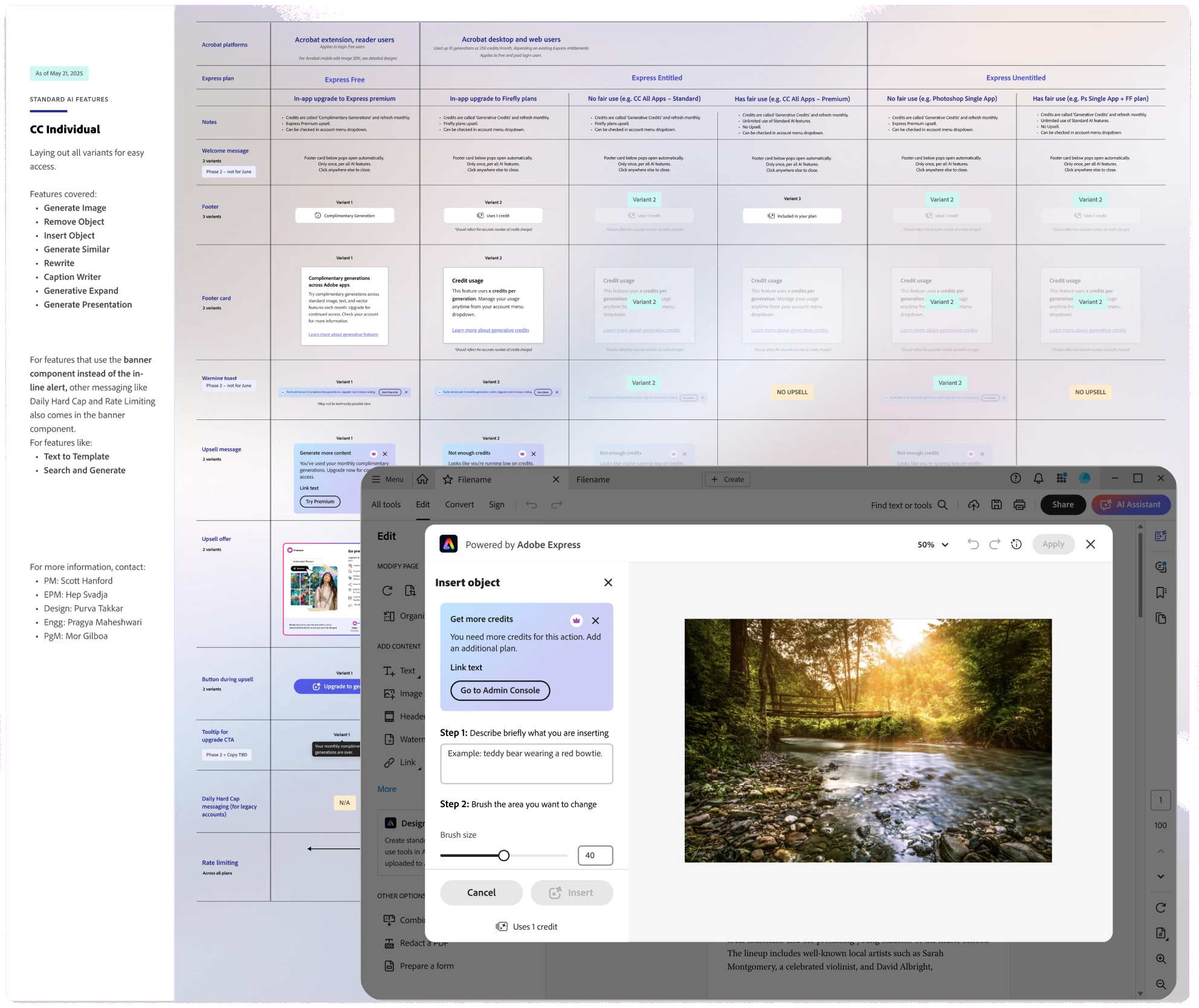Viewport: 1199px width, 1008px height.
Task: Click the object description text box
Action: click(x=526, y=764)
